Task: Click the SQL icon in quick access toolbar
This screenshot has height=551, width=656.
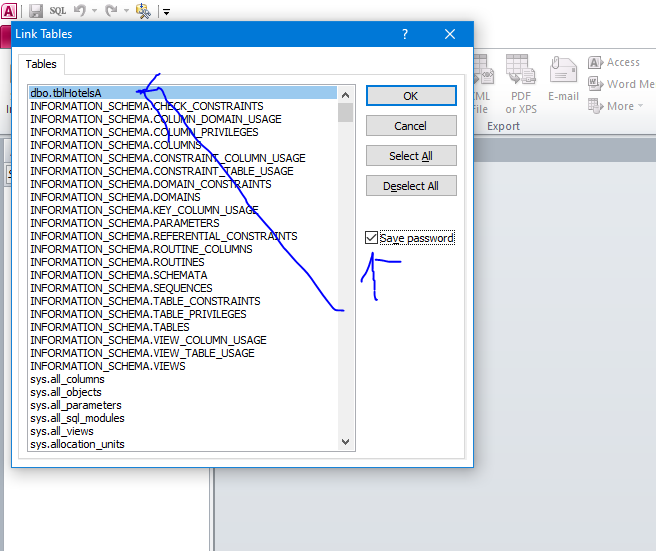Action: 58,11
